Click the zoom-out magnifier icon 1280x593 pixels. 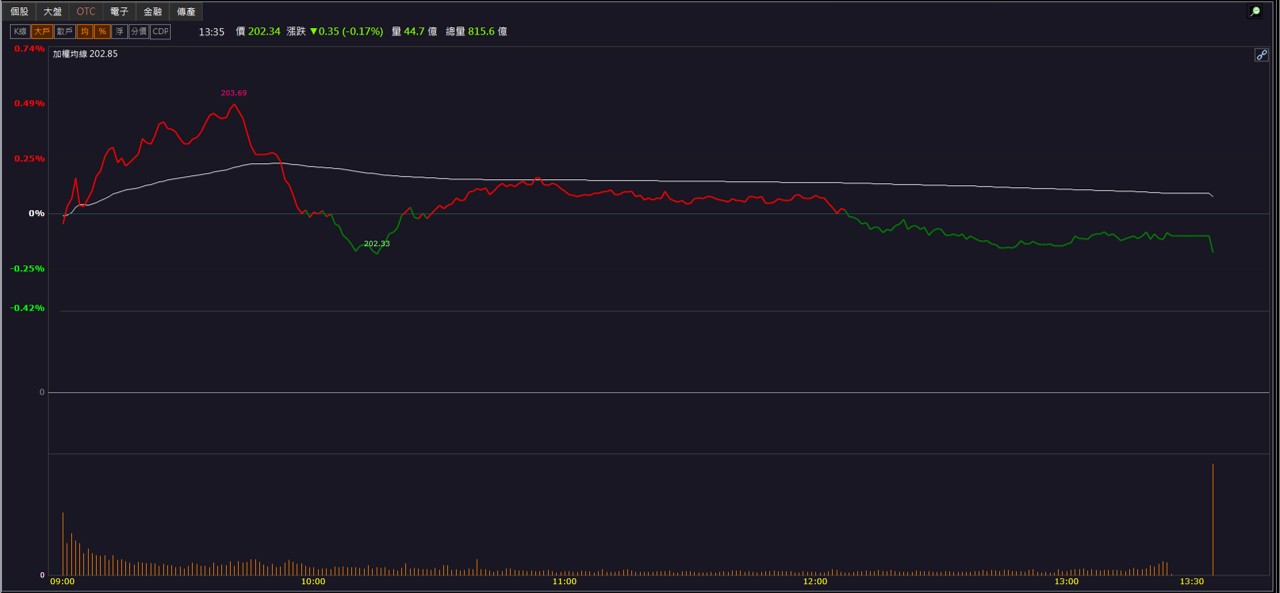[1255, 12]
